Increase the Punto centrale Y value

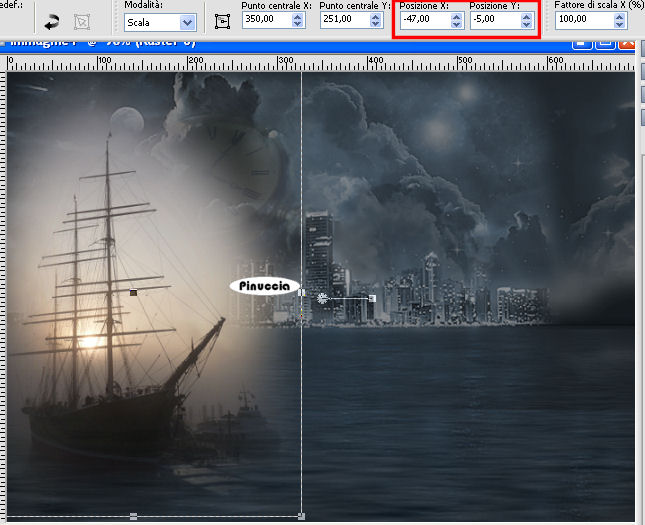tap(376, 16)
